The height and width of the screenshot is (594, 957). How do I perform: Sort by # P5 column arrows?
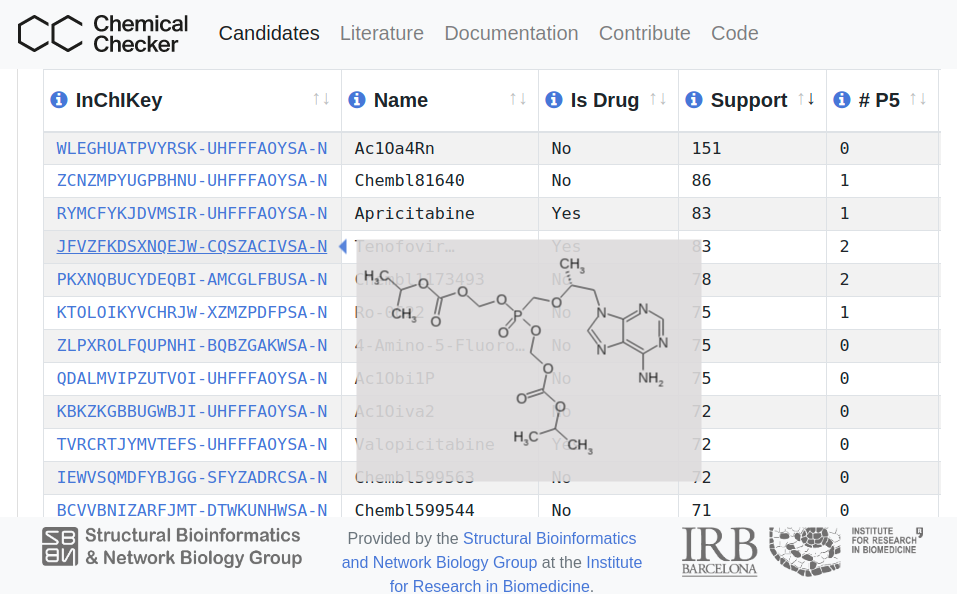click(918, 99)
